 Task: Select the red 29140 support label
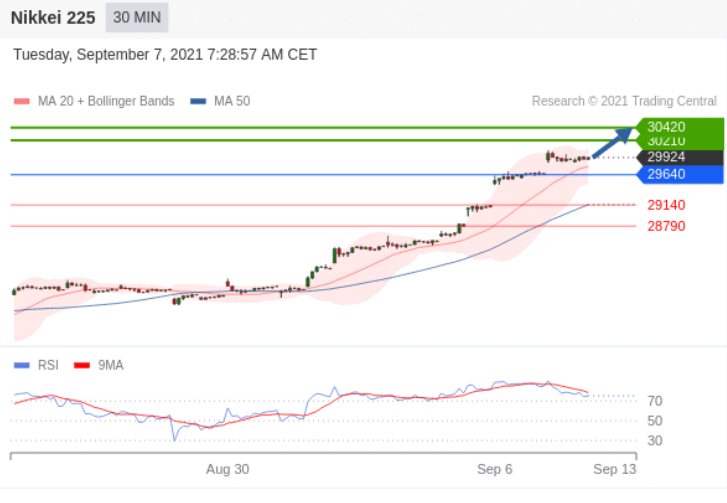coord(666,205)
